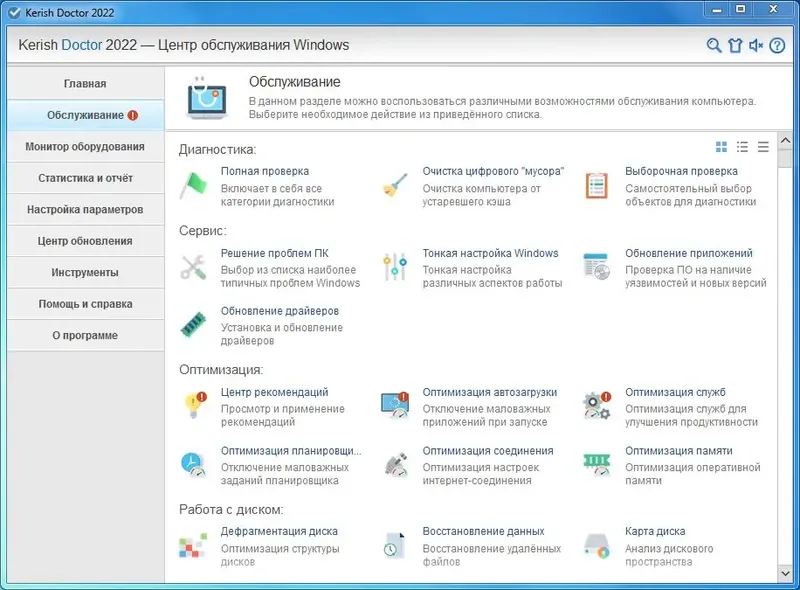Open Карта диска link
800x590 pixels.
tap(655, 531)
